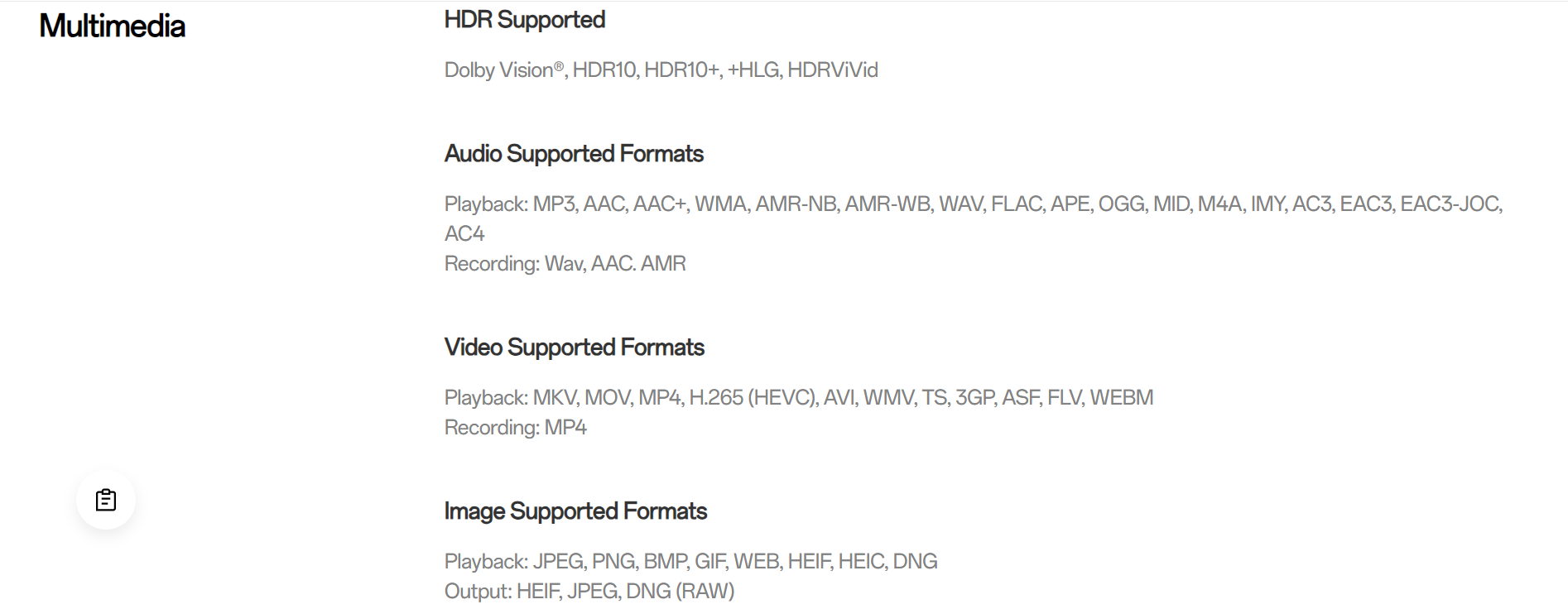Click the Output: HEIF, JPEG, DNG line
Viewport: 1568px width, 609px height.
coord(589,592)
